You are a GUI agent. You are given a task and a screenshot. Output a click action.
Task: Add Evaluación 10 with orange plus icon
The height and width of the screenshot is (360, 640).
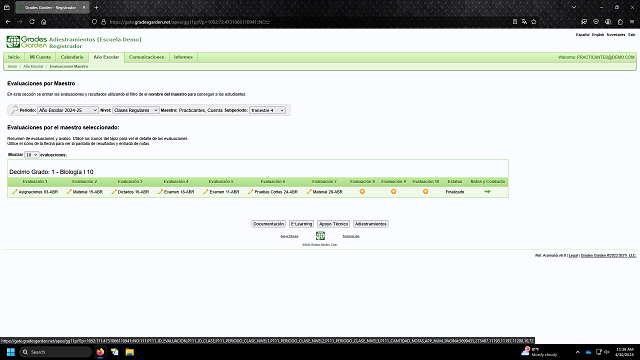425,191
